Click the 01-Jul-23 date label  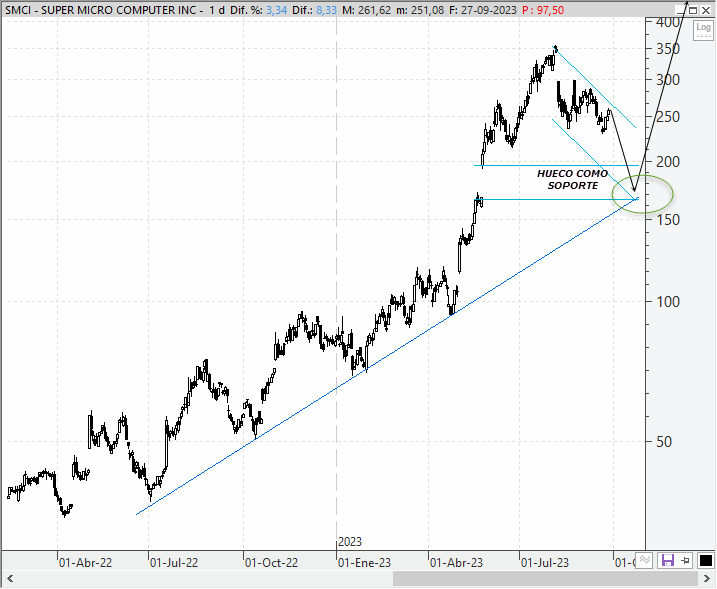[545, 562]
